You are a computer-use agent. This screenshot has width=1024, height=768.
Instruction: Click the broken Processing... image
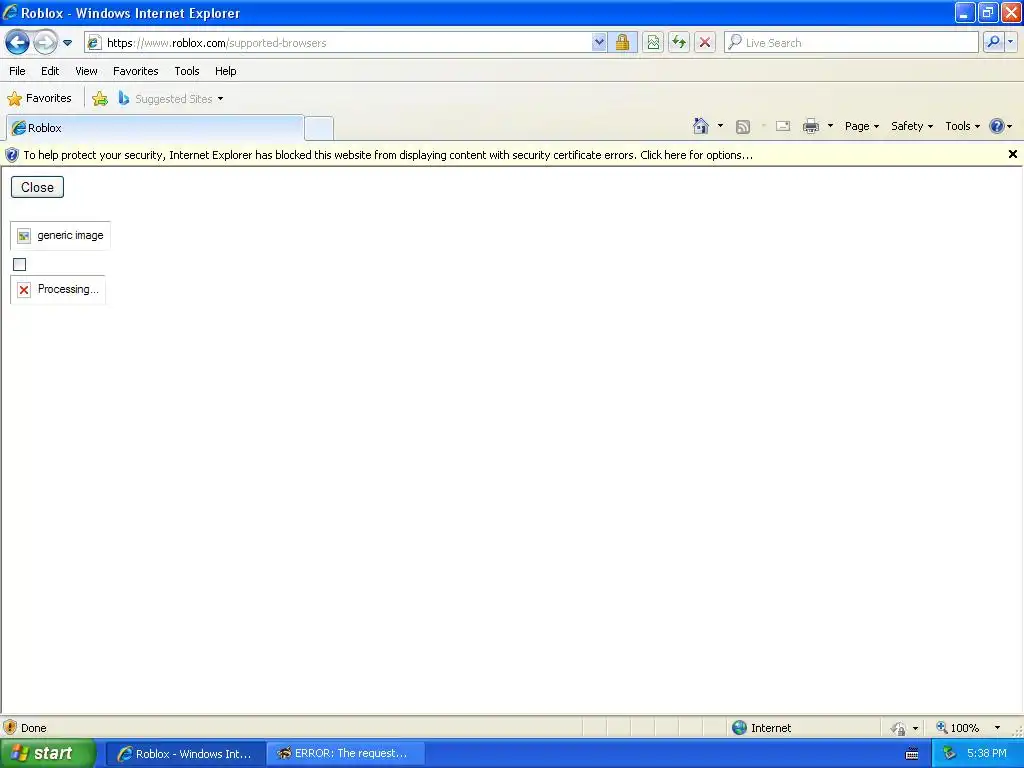point(58,289)
